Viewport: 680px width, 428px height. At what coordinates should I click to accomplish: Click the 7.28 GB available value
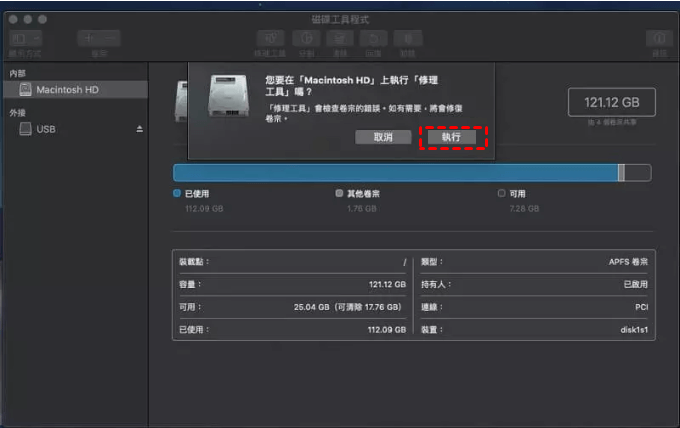tap(524, 209)
